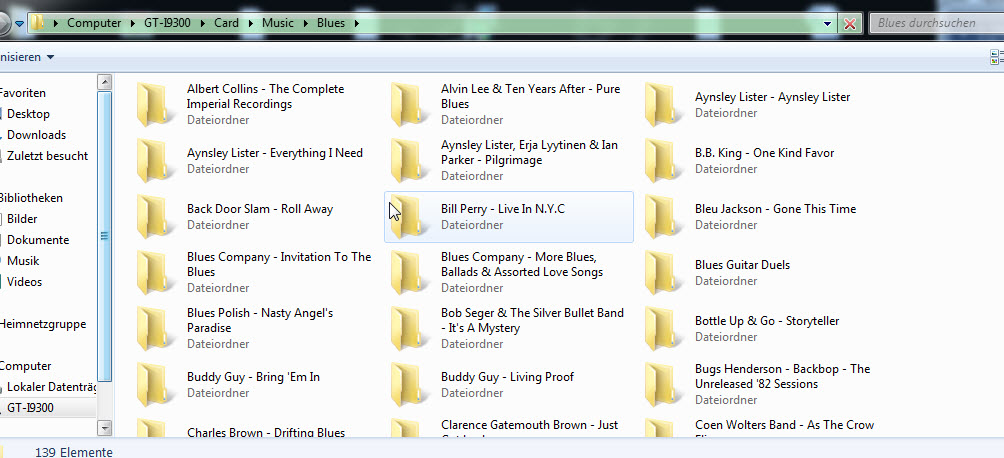Open Desktop in the navigation pane
The width and height of the screenshot is (1004, 458).
(x=28, y=114)
